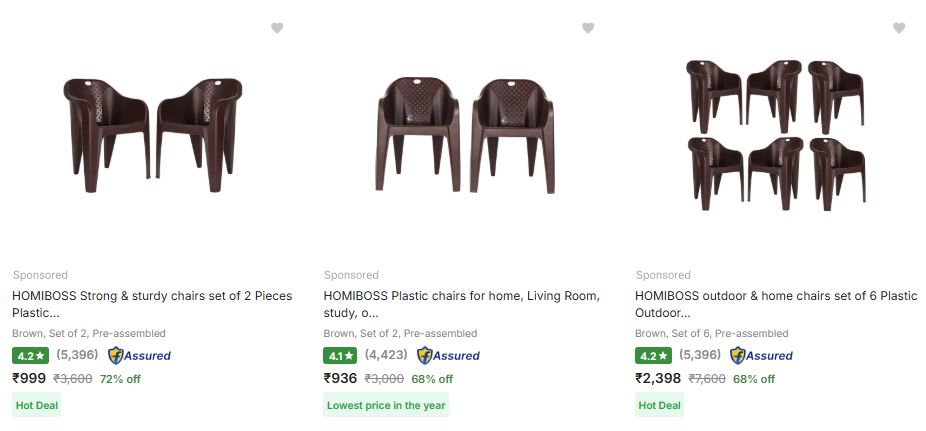Click the 4.2 star rating of first product
Viewport: 926px width, 431px height.
[x=30, y=355]
